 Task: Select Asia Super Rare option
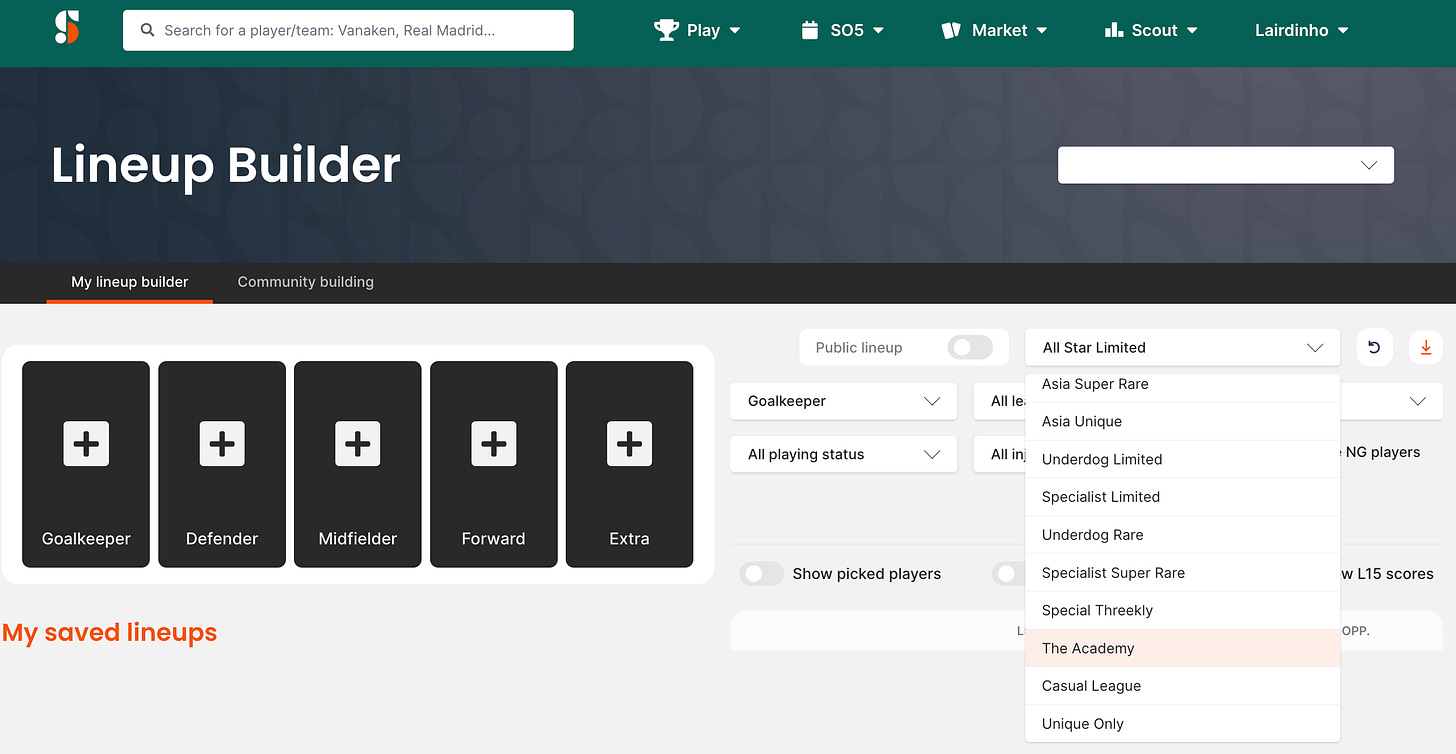(x=1182, y=385)
